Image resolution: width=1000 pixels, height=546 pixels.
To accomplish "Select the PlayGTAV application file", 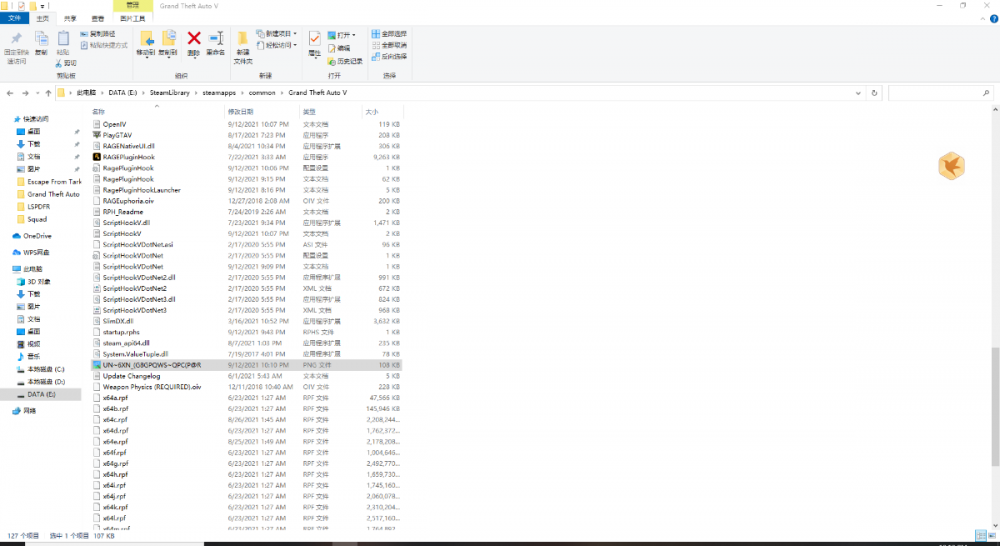I will tap(117, 135).
